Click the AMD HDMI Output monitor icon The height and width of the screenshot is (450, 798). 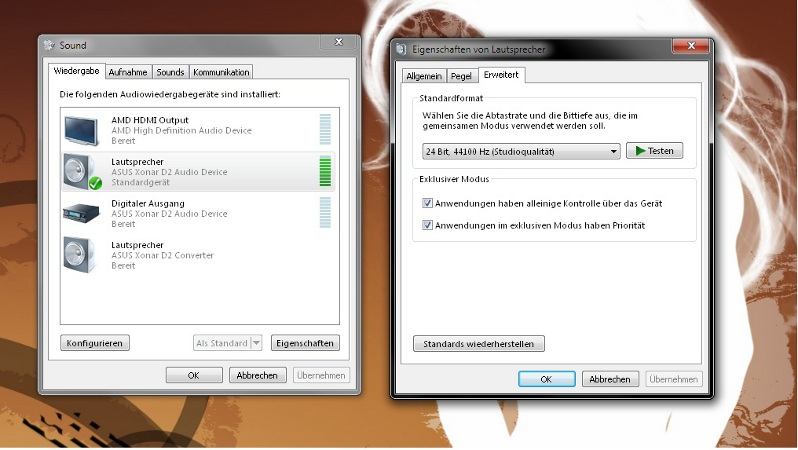click(x=81, y=130)
